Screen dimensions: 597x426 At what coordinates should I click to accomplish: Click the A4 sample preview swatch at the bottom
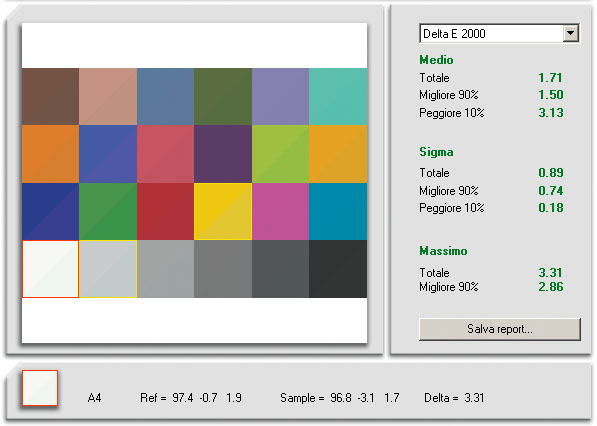click(x=40, y=388)
